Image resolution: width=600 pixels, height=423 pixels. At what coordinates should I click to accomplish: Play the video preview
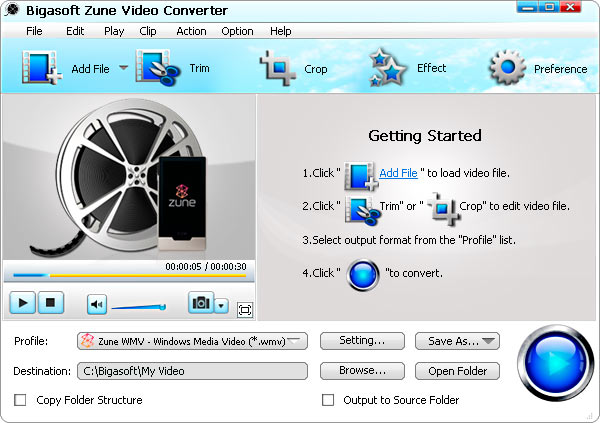coord(23,303)
